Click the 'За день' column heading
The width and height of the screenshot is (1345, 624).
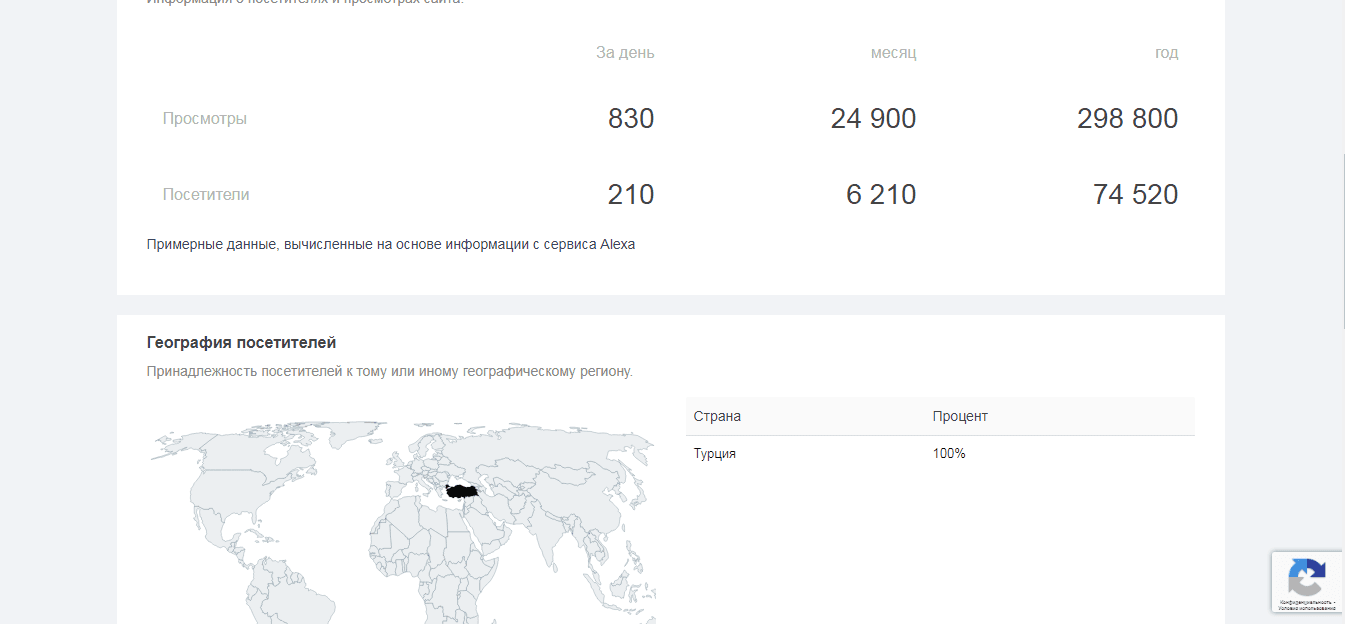(x=625, y=53)
